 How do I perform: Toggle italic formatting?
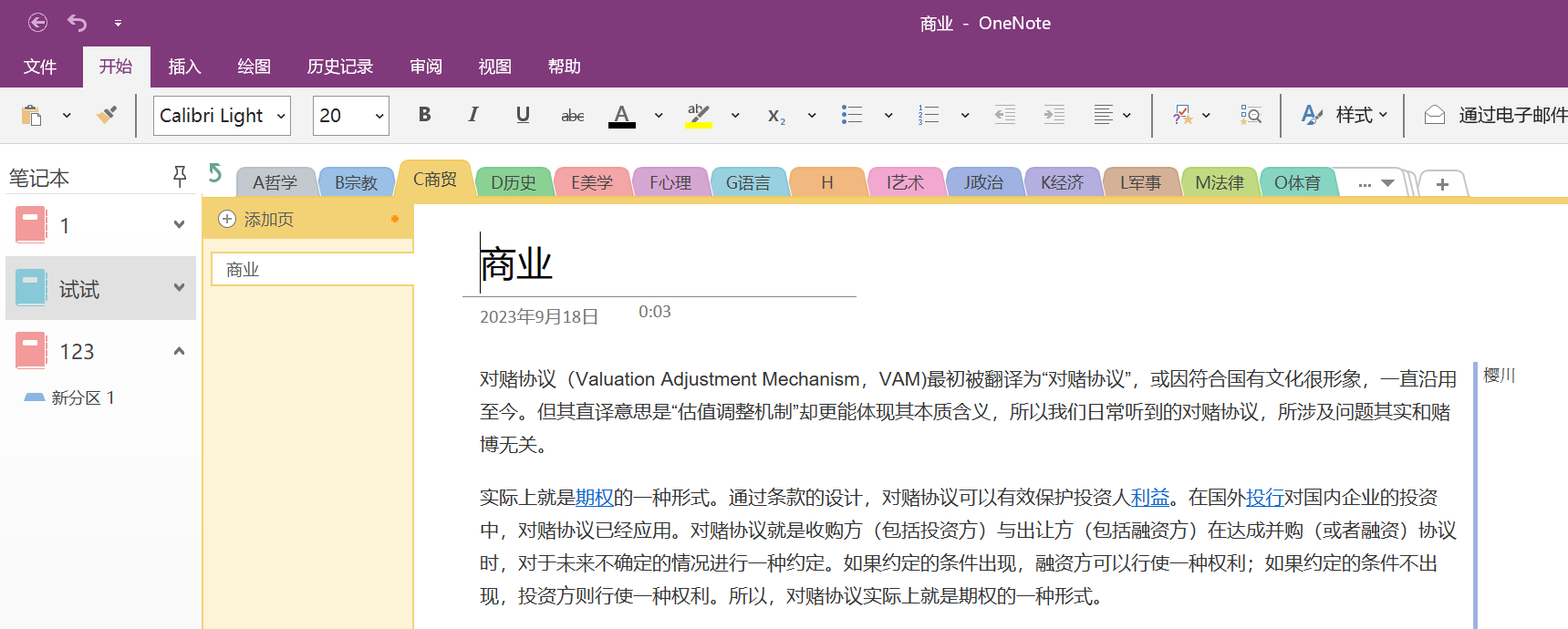tap(472, 115)
